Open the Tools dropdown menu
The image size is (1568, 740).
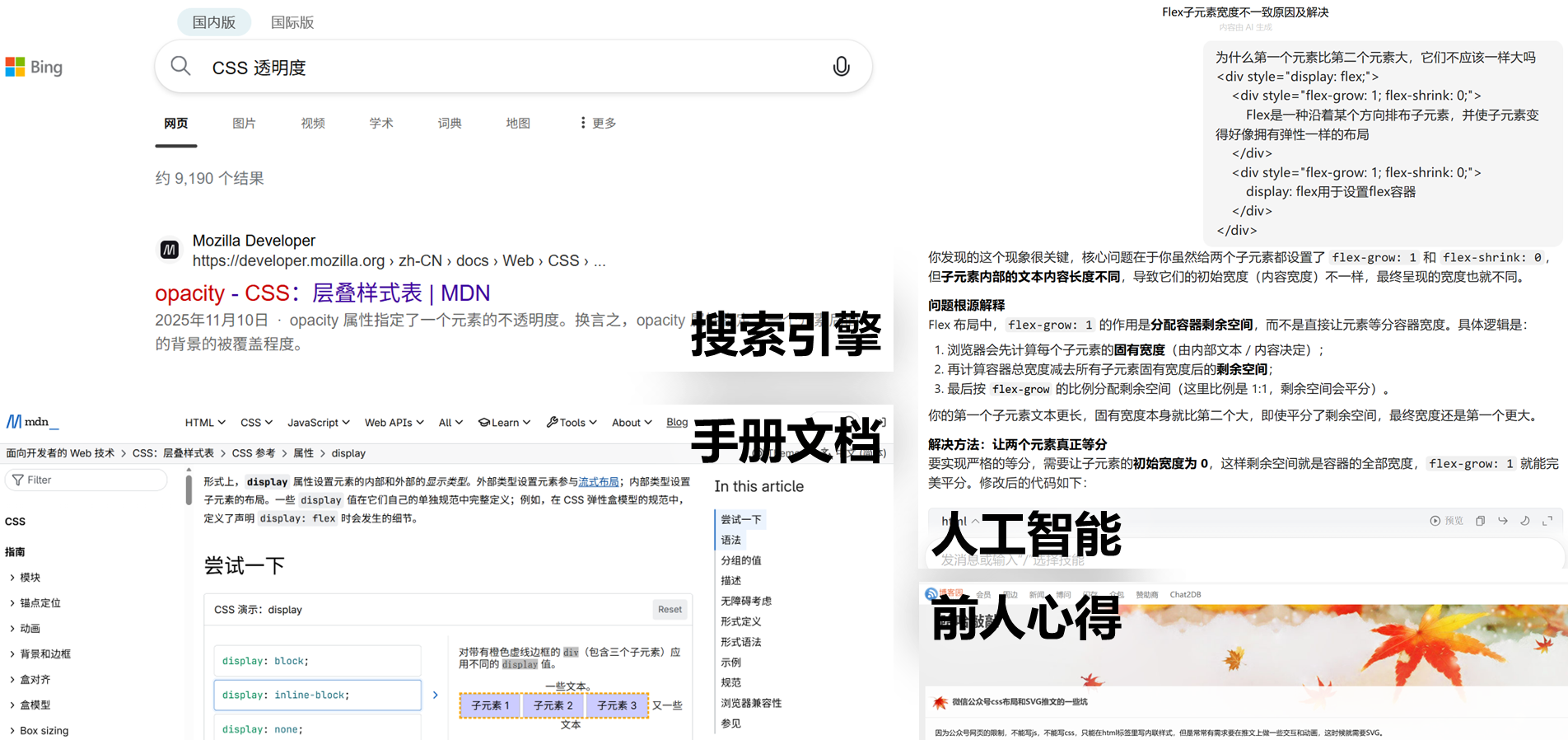tap(572, 422)
